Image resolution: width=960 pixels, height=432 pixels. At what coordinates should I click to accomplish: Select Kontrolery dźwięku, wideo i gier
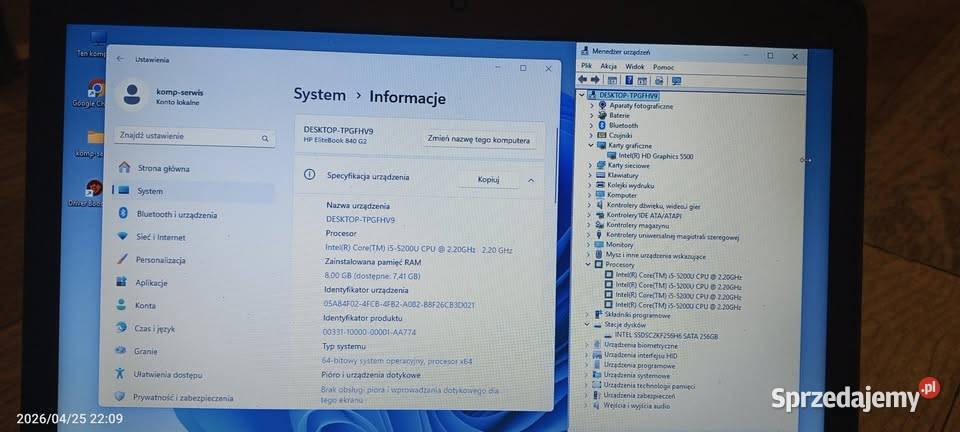point(653,205)
